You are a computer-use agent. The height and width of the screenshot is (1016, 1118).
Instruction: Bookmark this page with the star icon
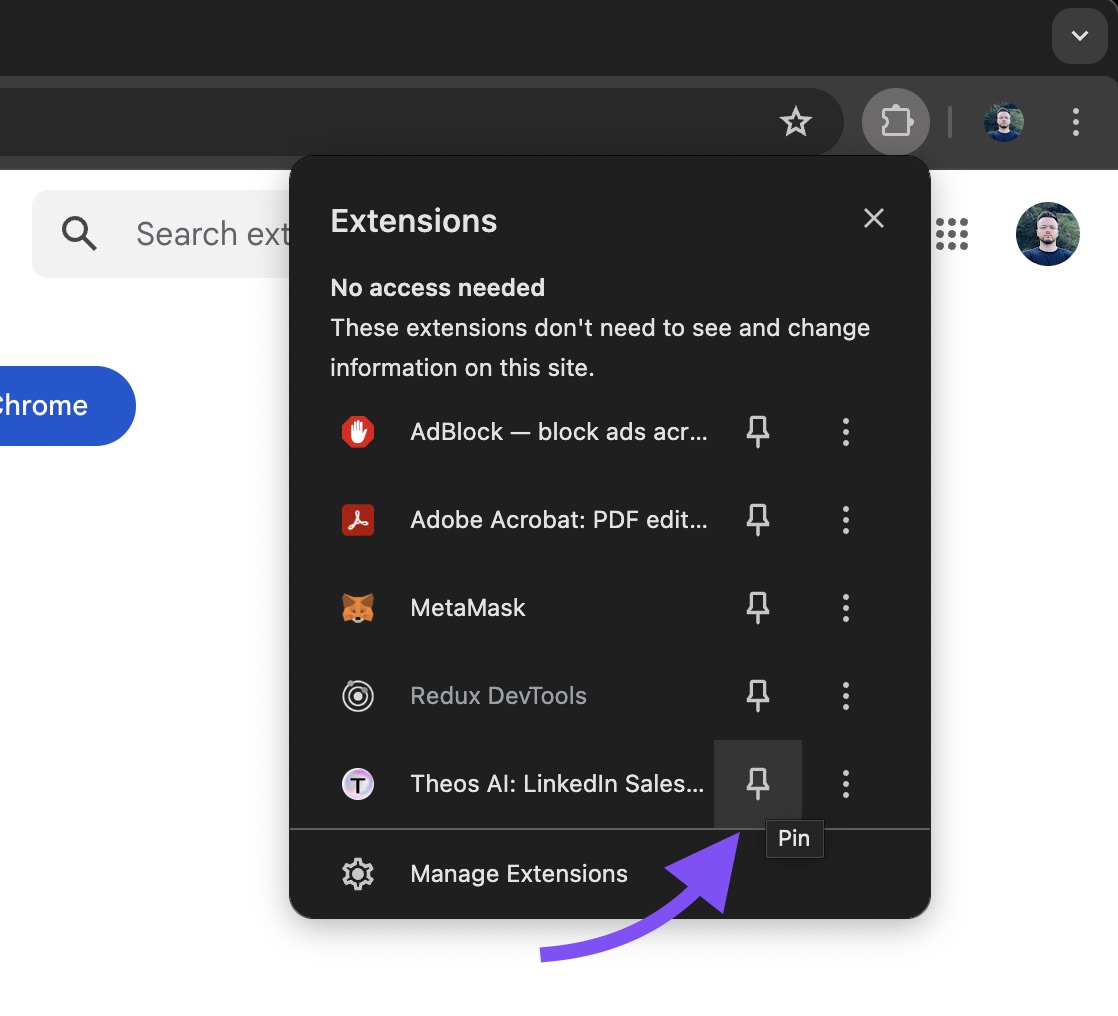coord(796,122)
